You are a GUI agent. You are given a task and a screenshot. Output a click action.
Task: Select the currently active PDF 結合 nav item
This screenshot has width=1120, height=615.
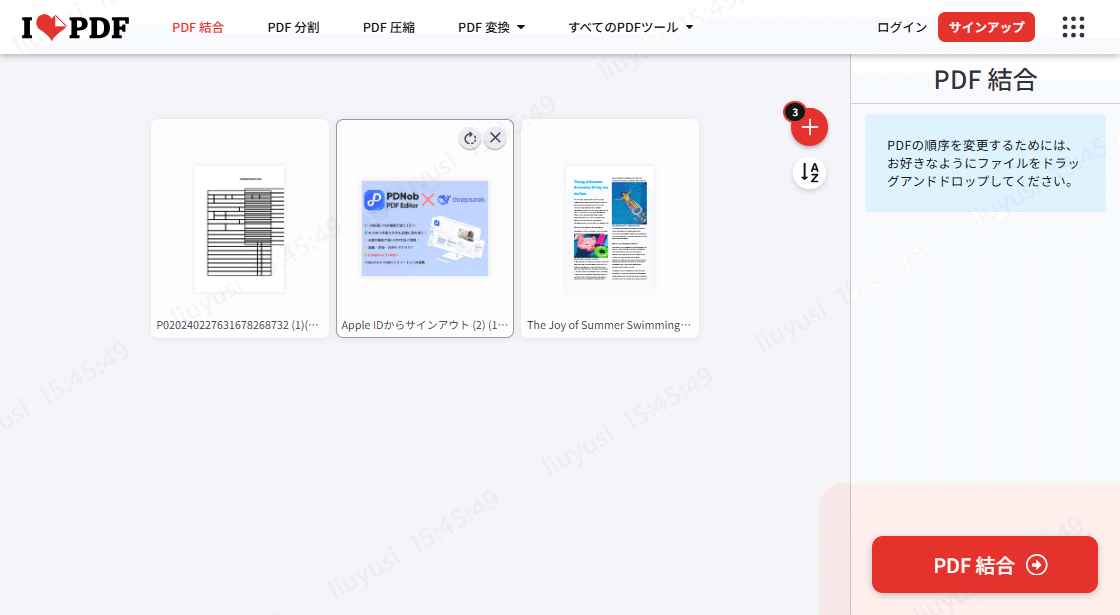(197, 27)
